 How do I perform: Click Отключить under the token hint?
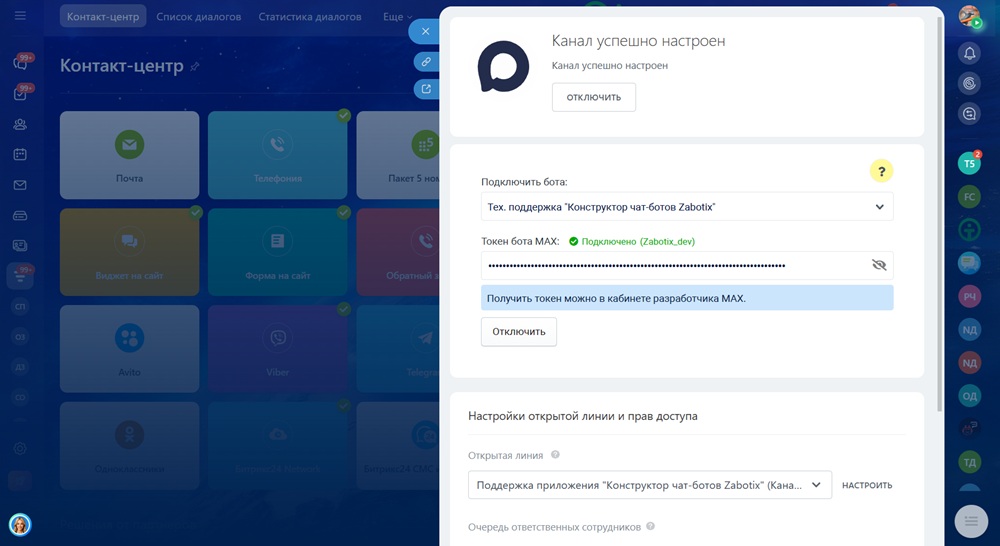(518, 332)
